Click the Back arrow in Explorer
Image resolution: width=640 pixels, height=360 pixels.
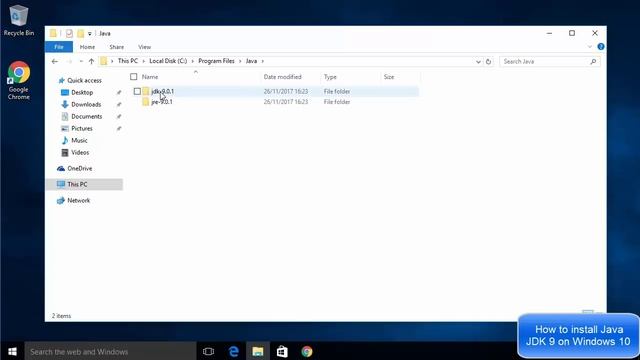tap(55, 61)
